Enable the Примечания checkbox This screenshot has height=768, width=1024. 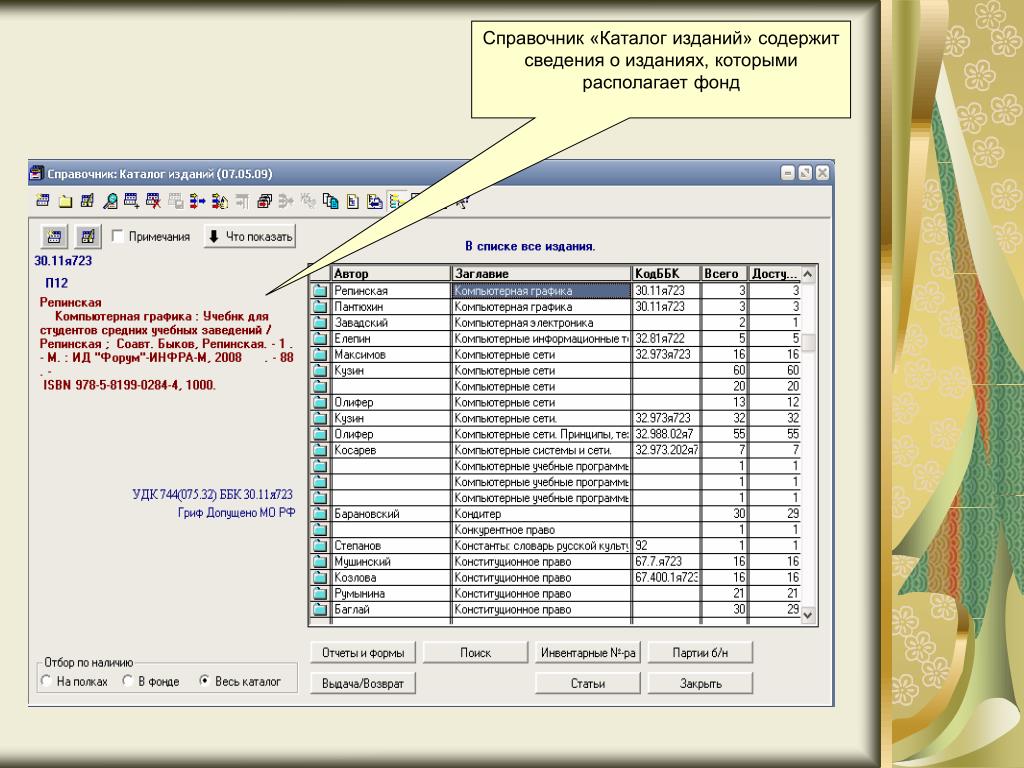click(x=118, y=236)
